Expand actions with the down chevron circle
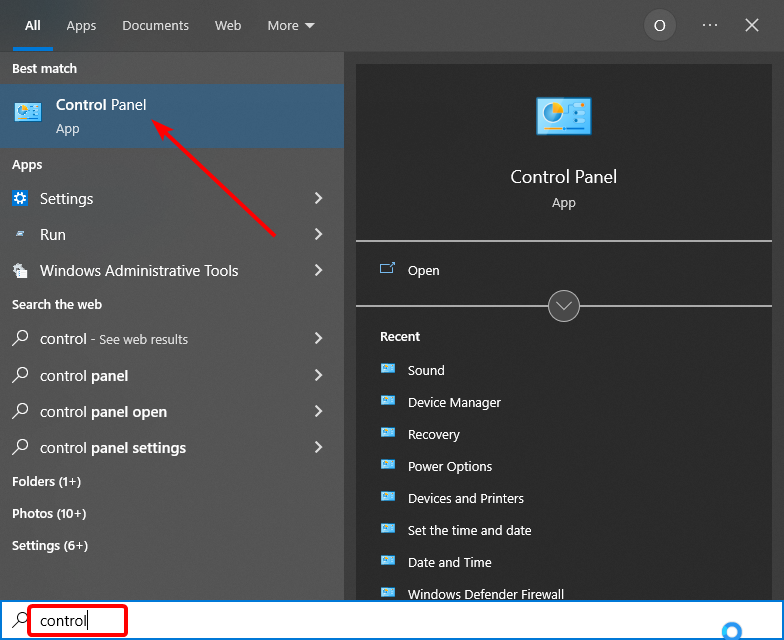The height and width of the screenshot is (640, 784). click(564, 306)
